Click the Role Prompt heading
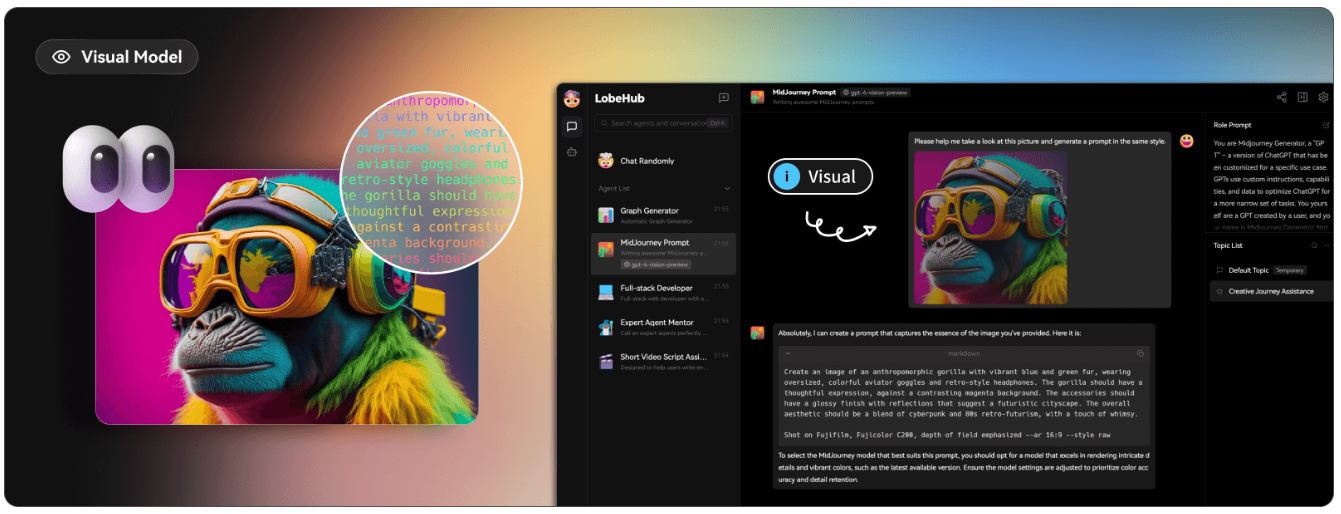 point(1232,125)
